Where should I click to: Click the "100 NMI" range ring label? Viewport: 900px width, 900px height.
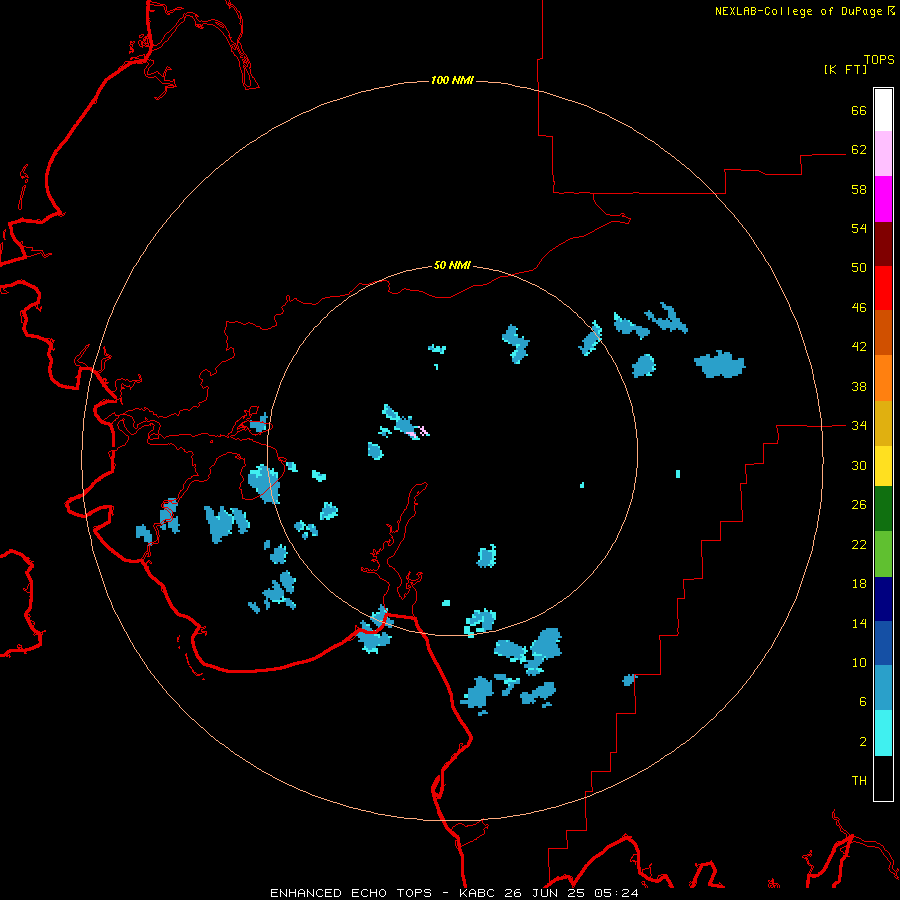452,80
